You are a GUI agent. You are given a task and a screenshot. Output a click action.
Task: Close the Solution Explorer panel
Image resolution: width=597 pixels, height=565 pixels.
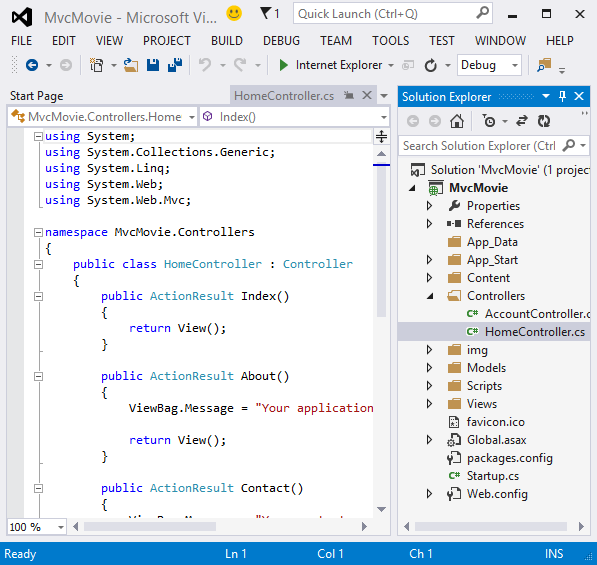[579, 96]
